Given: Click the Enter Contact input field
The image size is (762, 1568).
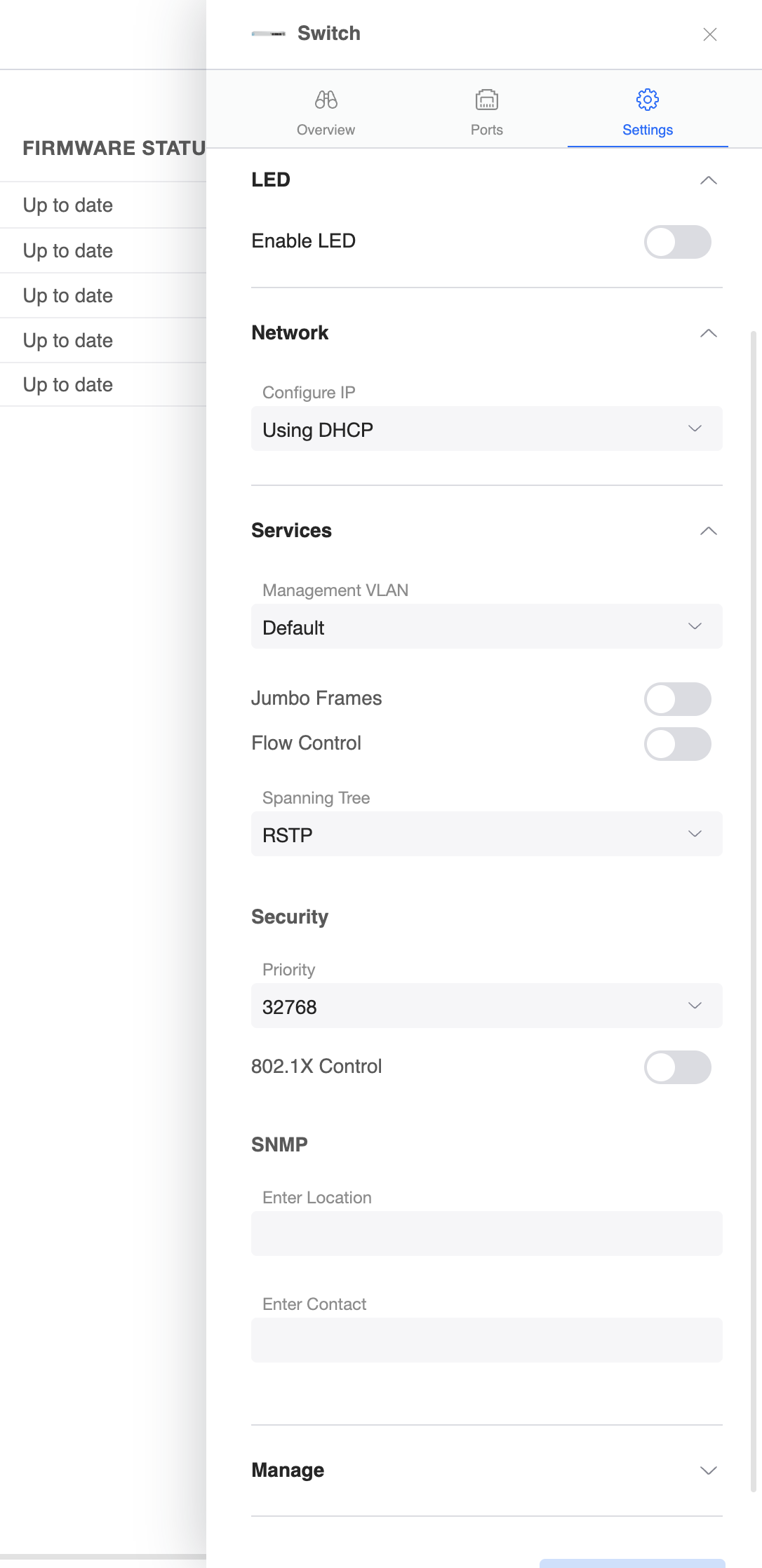Looking at the screenshot, I should tap(486, 1340).
